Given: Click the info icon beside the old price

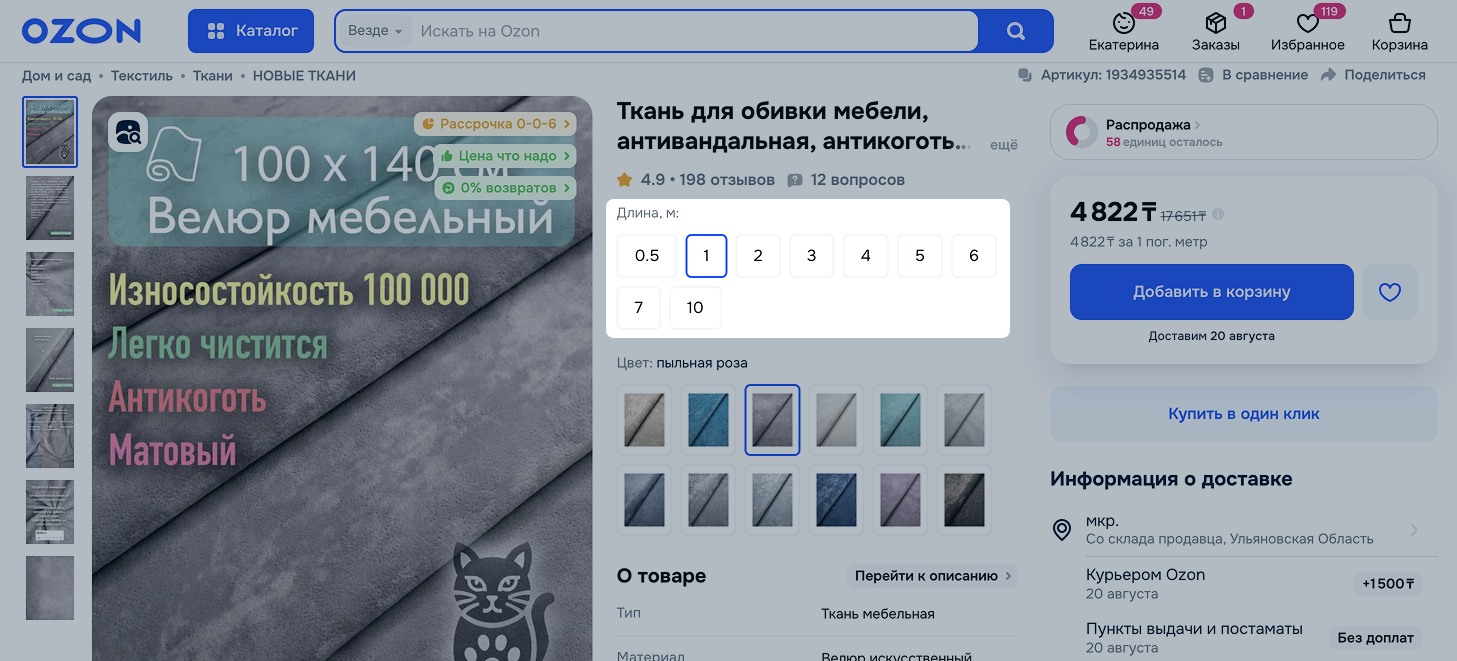Looking at the screenshot, I should (x=1218, y=214).
